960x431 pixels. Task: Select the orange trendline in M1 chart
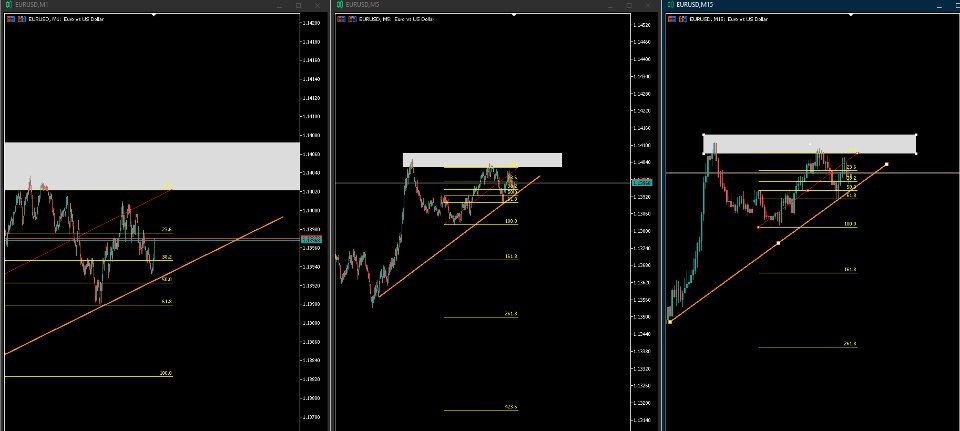[144, 285]
